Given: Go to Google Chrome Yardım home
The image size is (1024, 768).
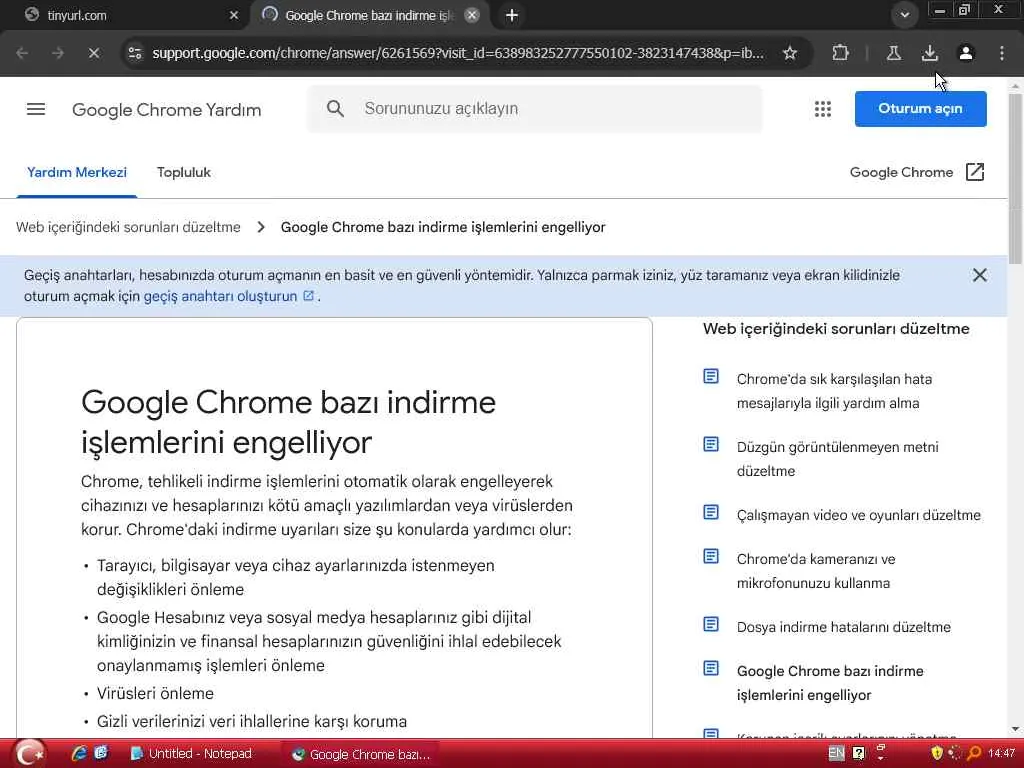Looking at the screenshot, I should (x=167, y=110).
